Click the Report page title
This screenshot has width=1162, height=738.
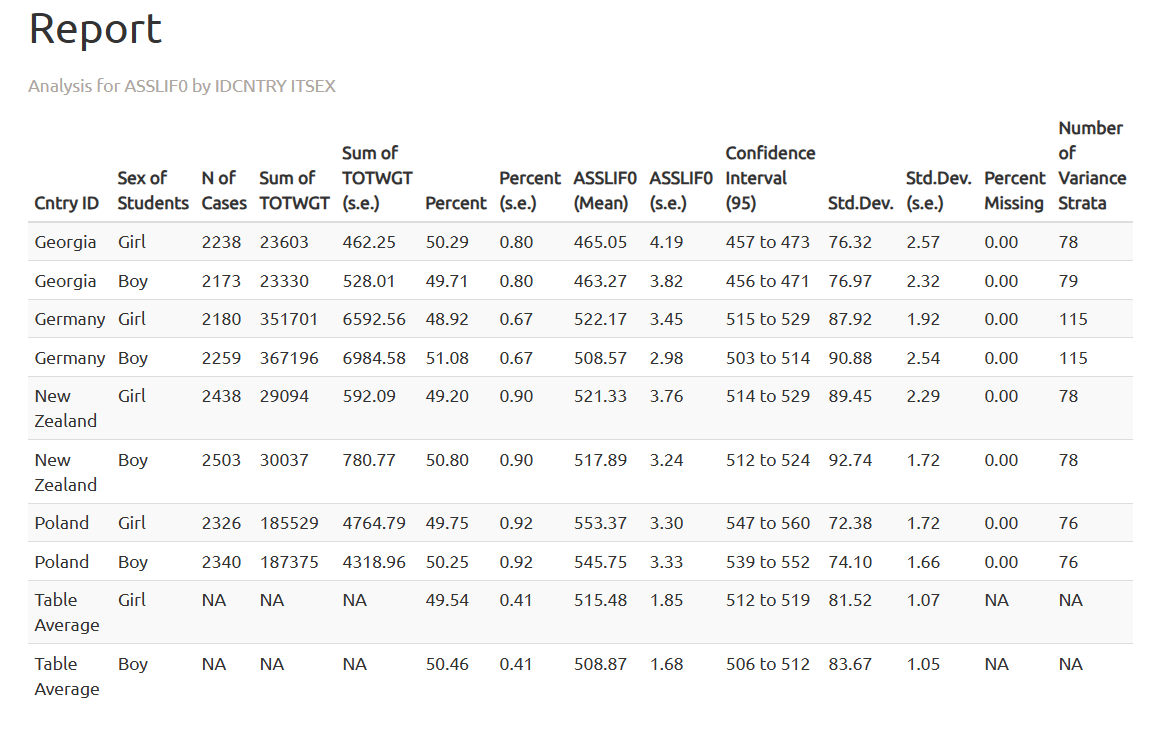[95, 29]
